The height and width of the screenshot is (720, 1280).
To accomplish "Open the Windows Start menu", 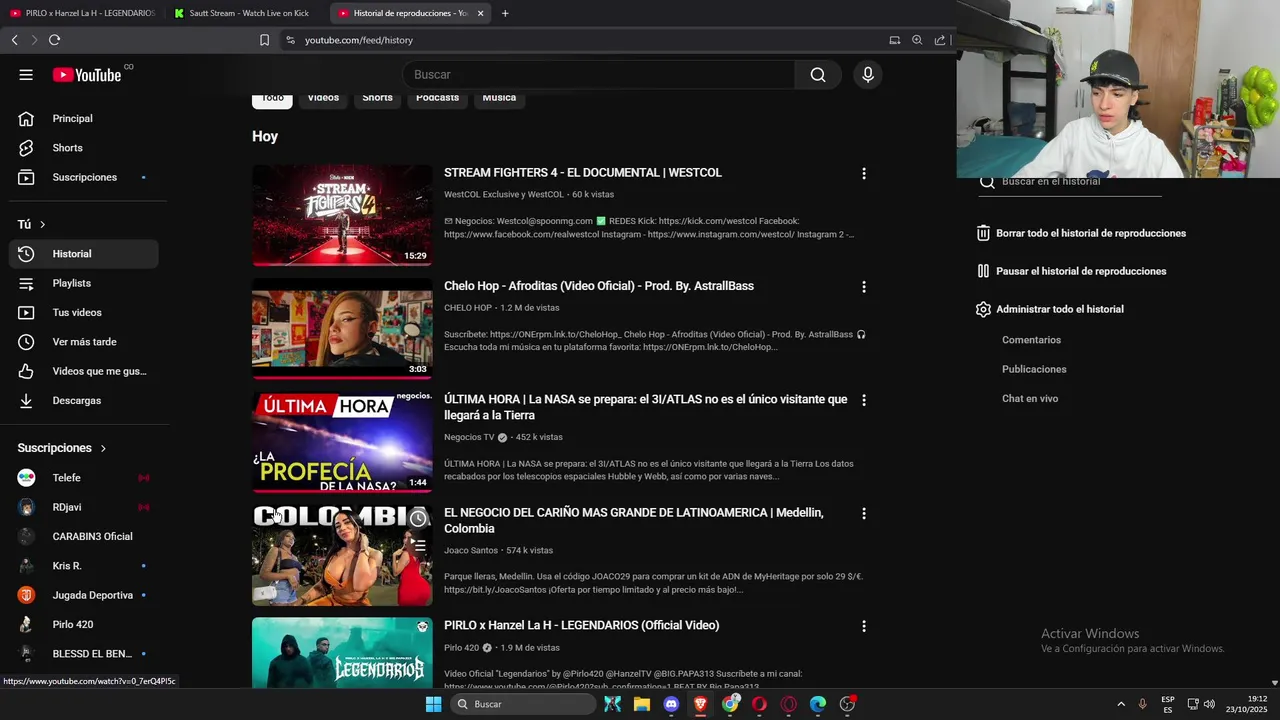I will click(433, 704).
